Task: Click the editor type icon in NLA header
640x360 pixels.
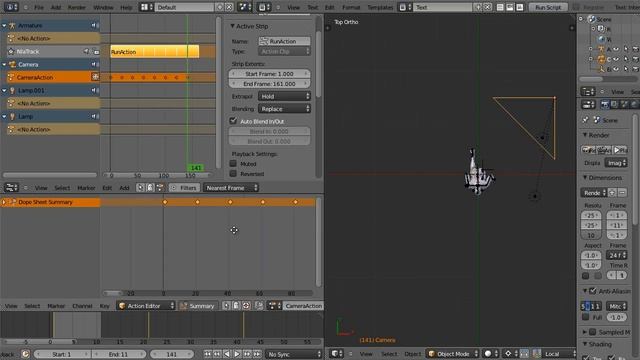Action: click(11, 188)
